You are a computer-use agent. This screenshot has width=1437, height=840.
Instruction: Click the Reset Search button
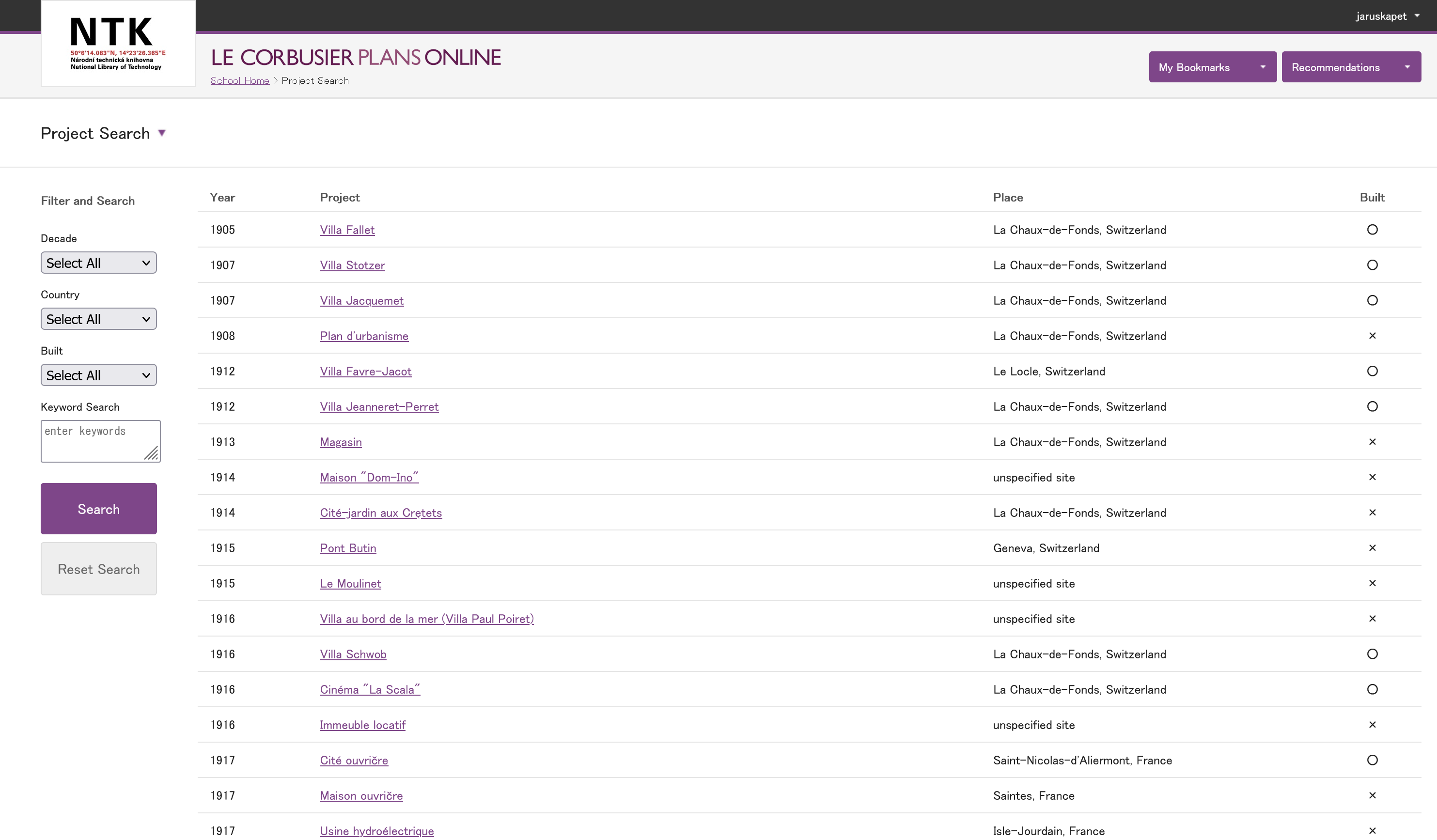coord(99,569)
